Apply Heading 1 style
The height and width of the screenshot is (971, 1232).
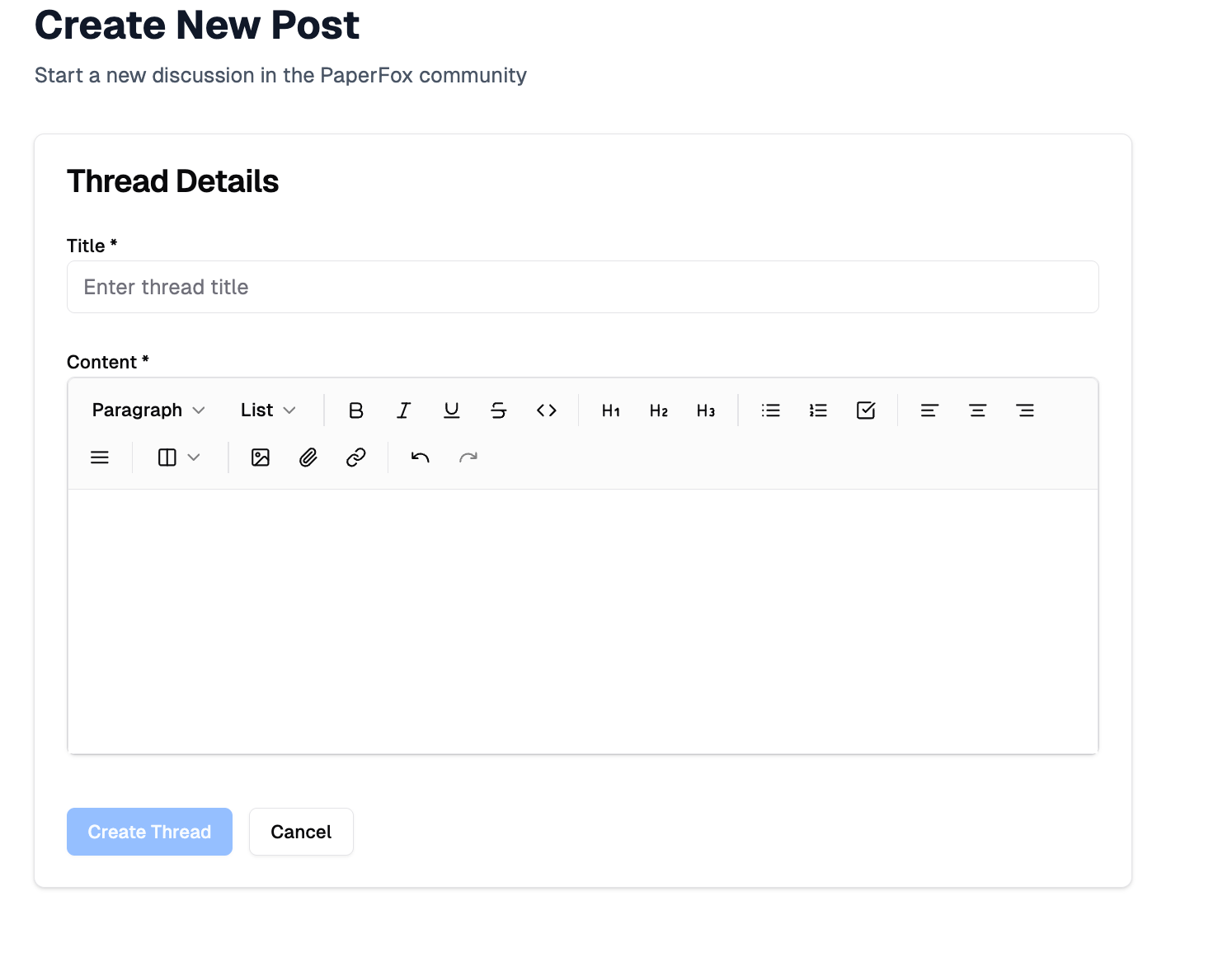point(611,410)
